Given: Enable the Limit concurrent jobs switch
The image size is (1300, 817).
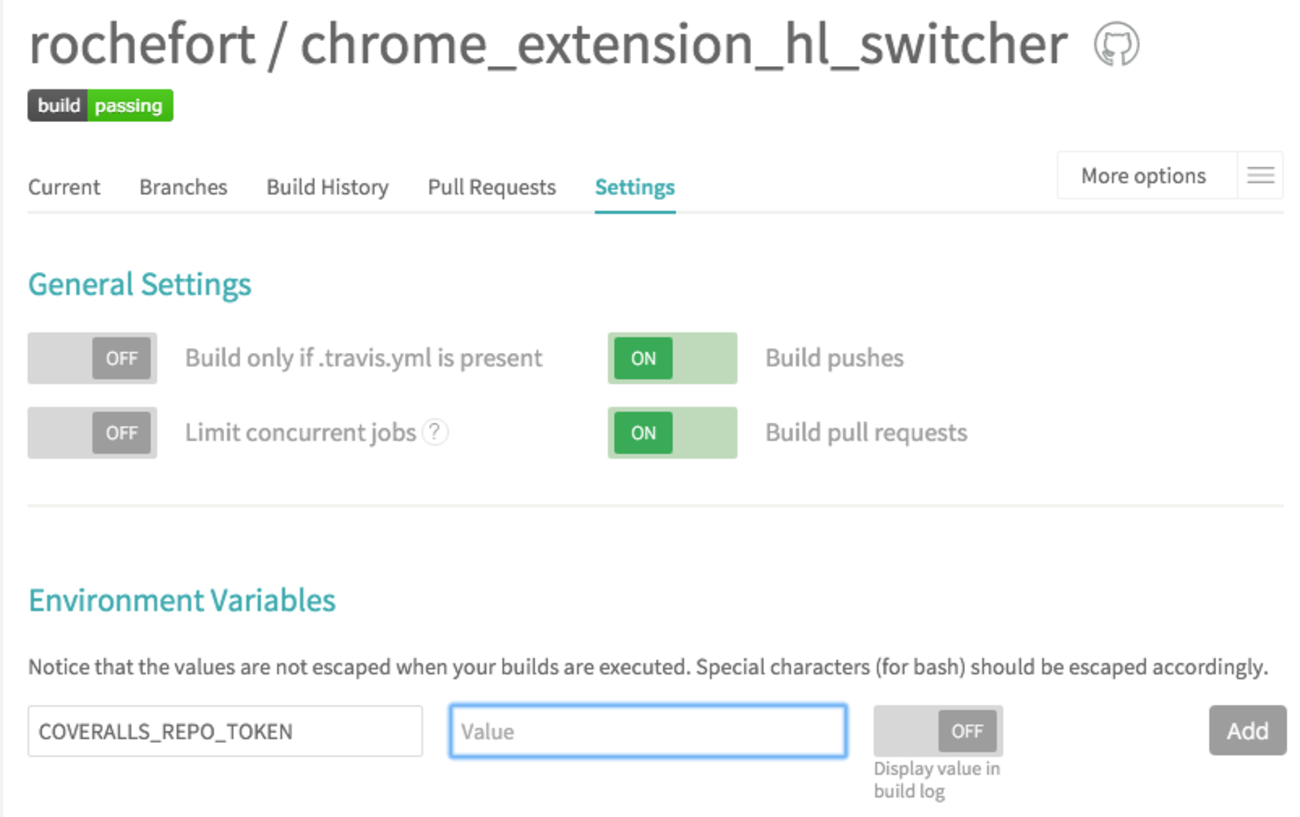Looking at the screenshot, I should (92, 433).
